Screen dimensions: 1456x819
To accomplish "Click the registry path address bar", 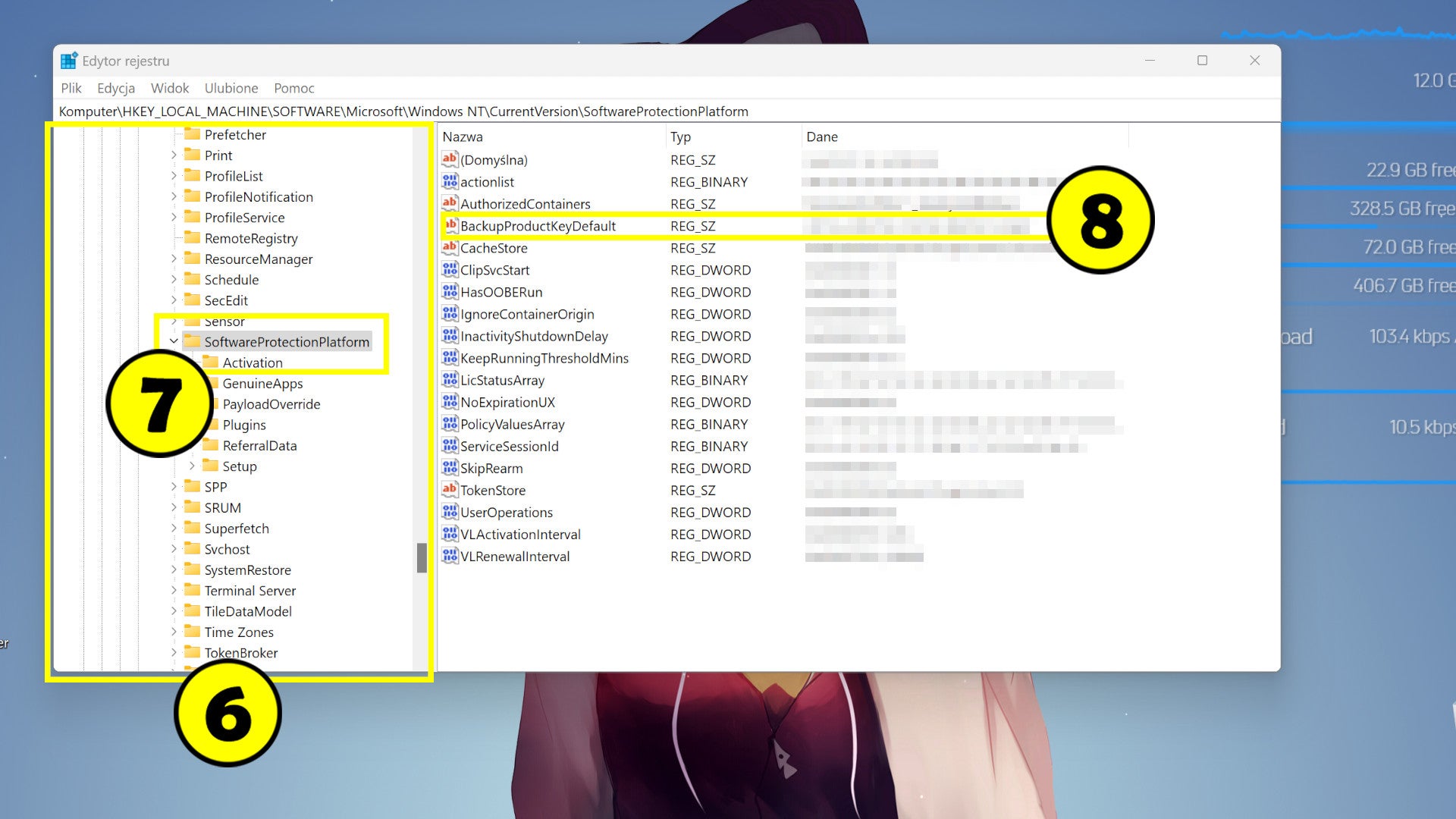I will click(667, 111).
